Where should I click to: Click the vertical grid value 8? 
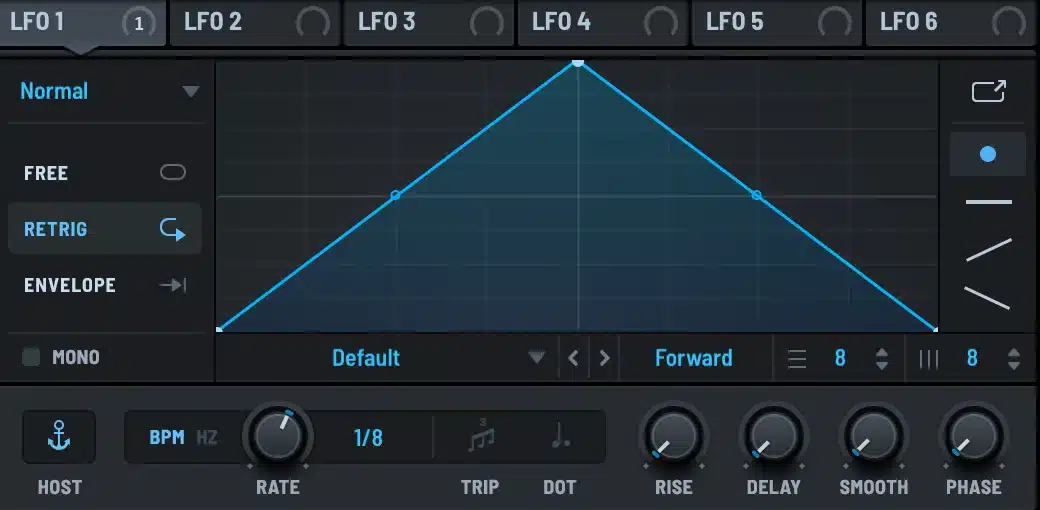972,358
